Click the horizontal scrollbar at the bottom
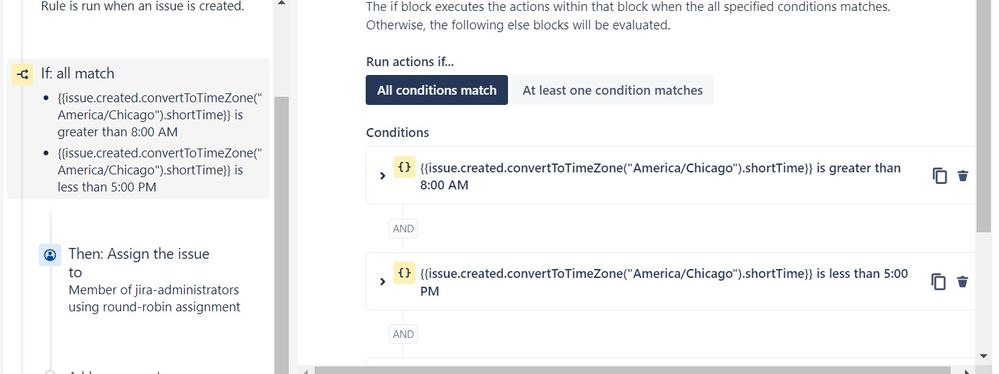999x374 pixels. pyautogui.click(x=632, y=370)
